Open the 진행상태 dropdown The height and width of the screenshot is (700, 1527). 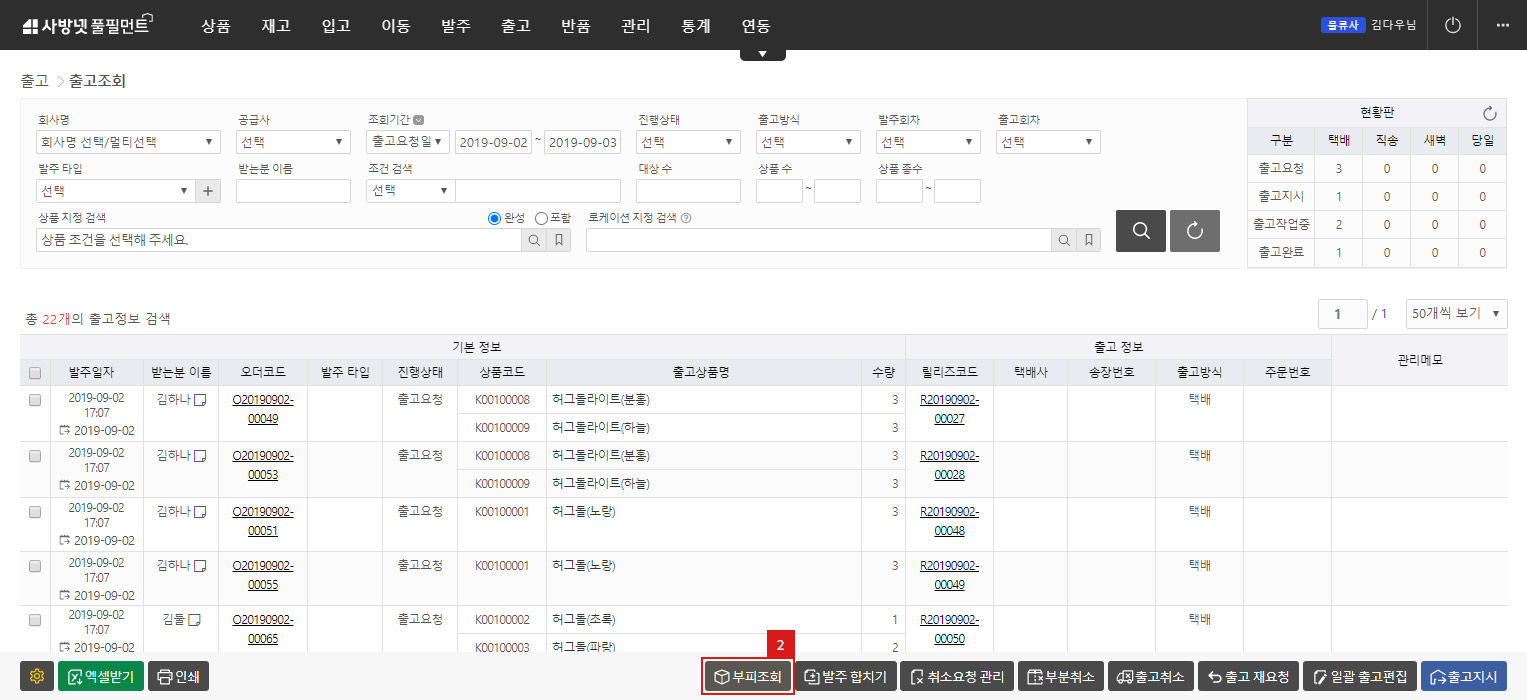(x=688, y=142)
